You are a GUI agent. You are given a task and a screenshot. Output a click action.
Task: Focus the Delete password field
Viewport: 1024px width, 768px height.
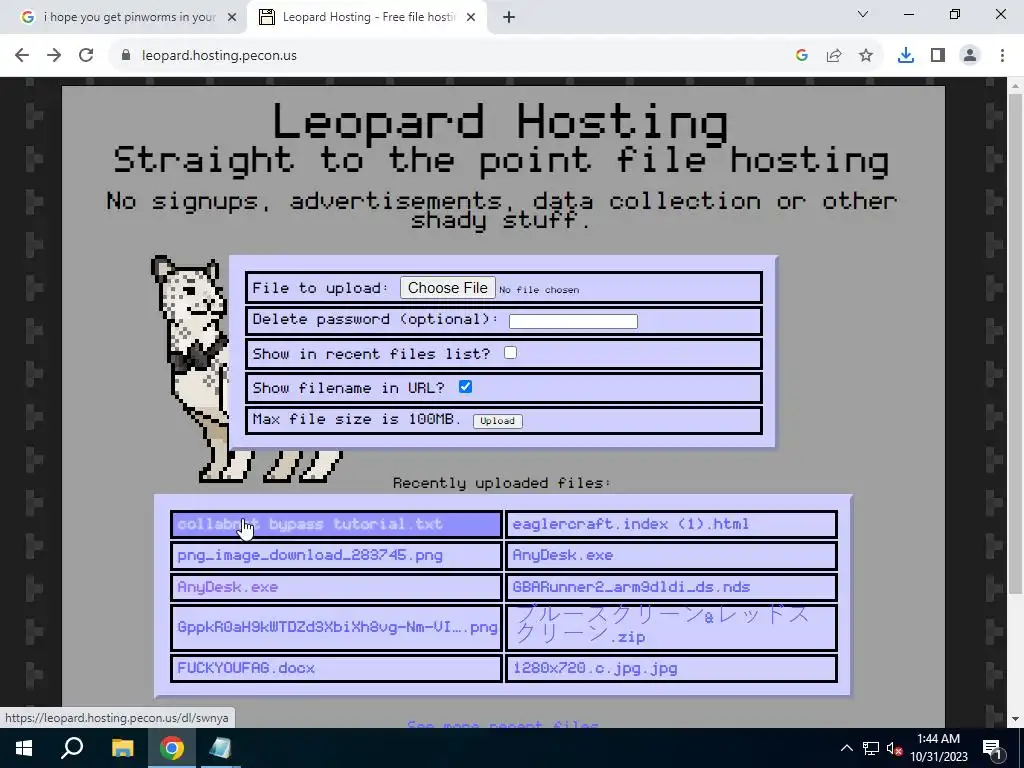tap(573, 321)
